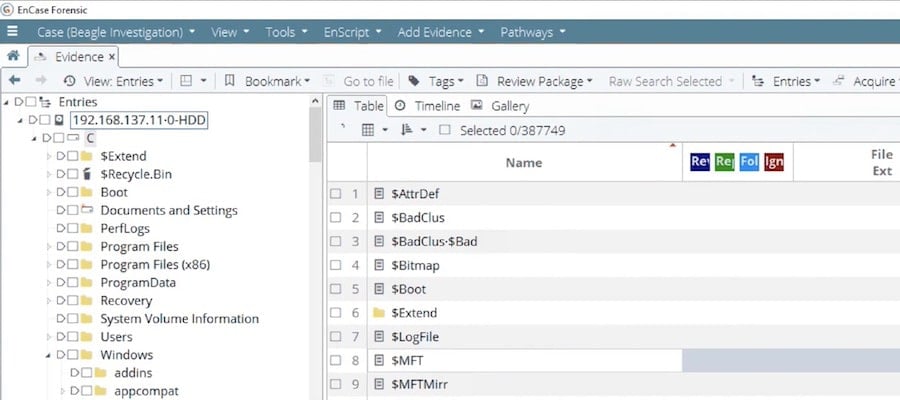The image size is (900, 400).
Task: Click the Rep green tag column icon
Action: pos(724,162)
